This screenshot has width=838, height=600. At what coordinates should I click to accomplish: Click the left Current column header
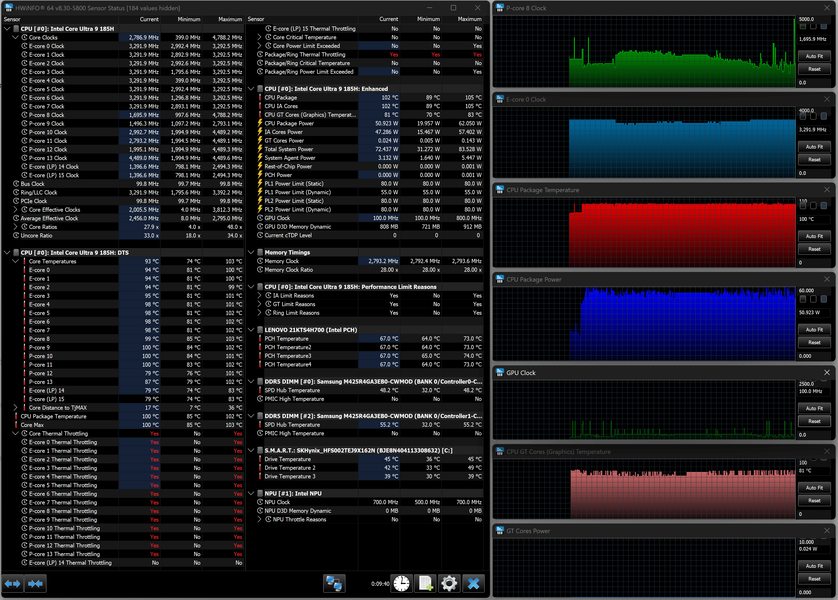140,19
